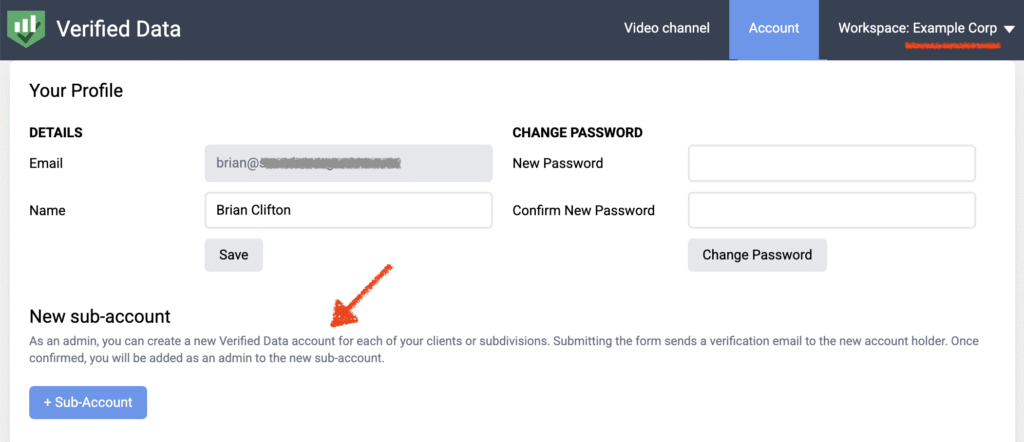This screenshot has height=442, width=1024.
Task: Create a new account with + Sub-Account
Action: tap(88, 402)
